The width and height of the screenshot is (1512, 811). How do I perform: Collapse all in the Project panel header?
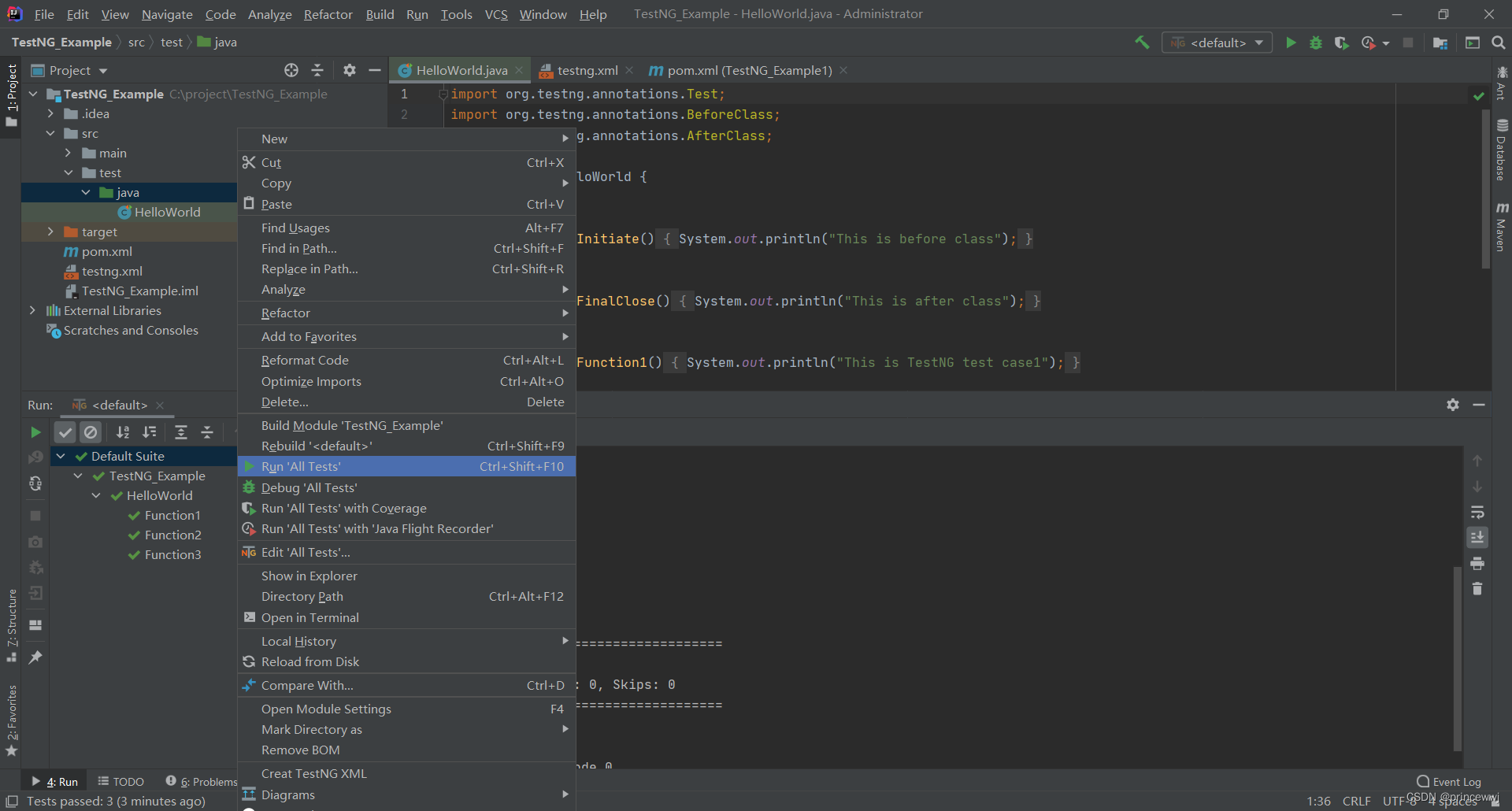click(317, 70)
